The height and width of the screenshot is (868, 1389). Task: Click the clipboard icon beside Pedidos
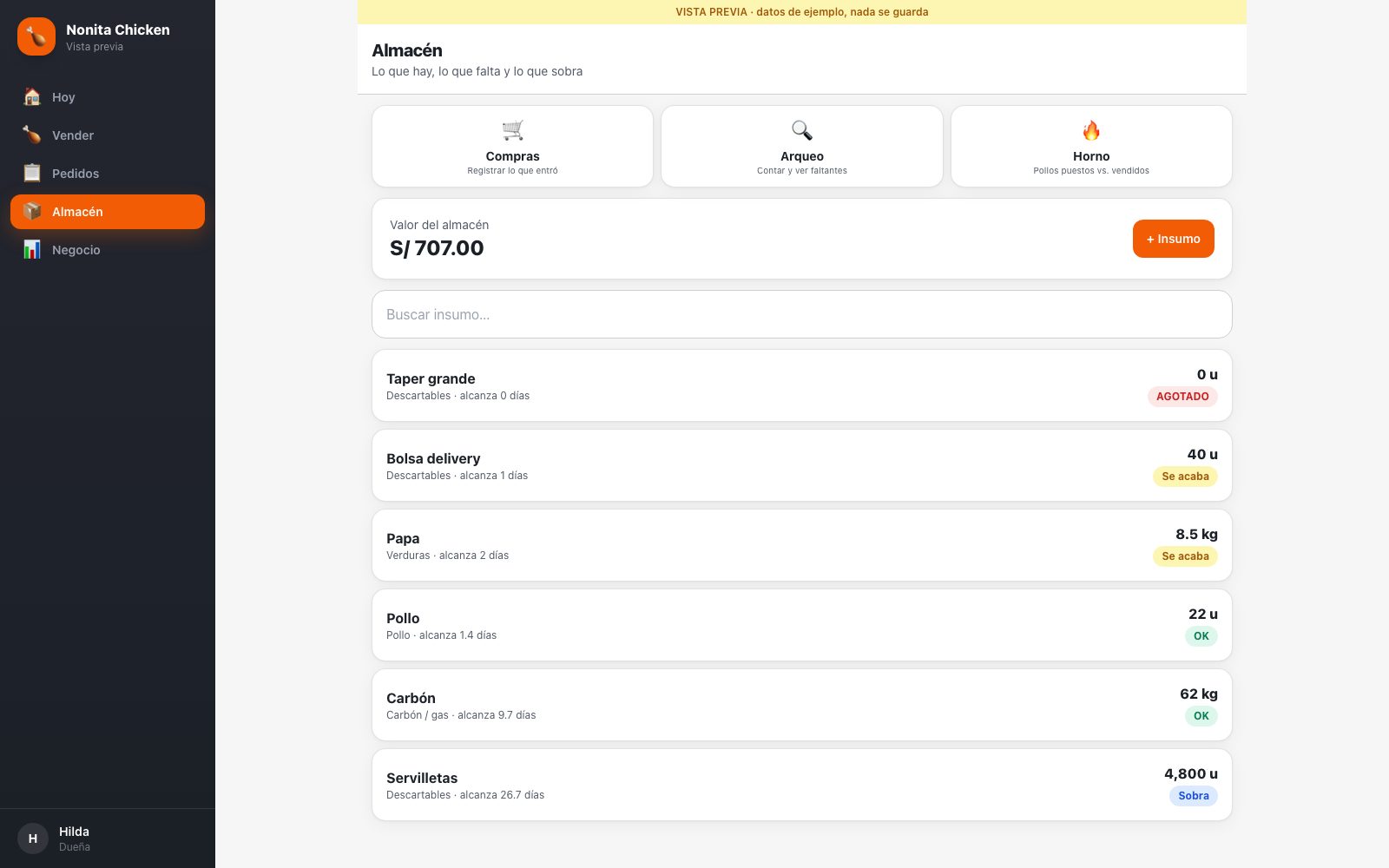[x=32, y=174]
